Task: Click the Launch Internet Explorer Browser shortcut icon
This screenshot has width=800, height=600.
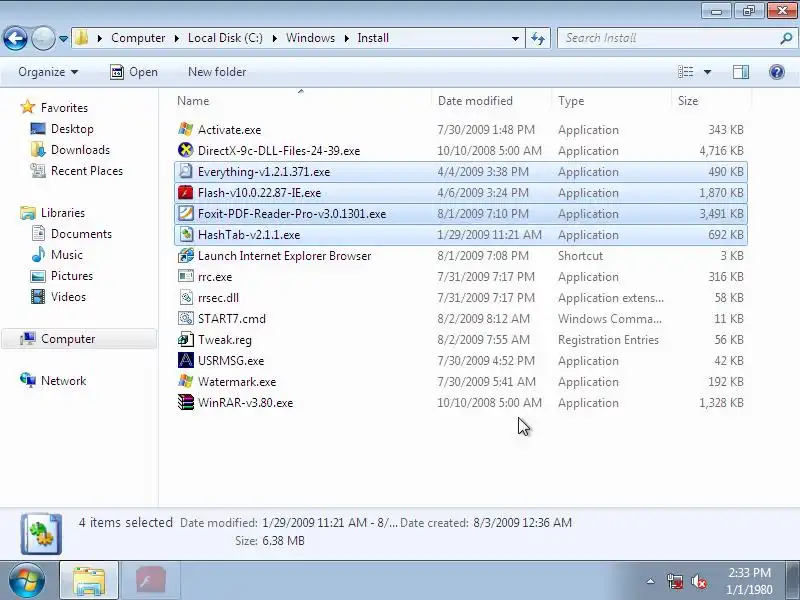Action: [186, 256]
